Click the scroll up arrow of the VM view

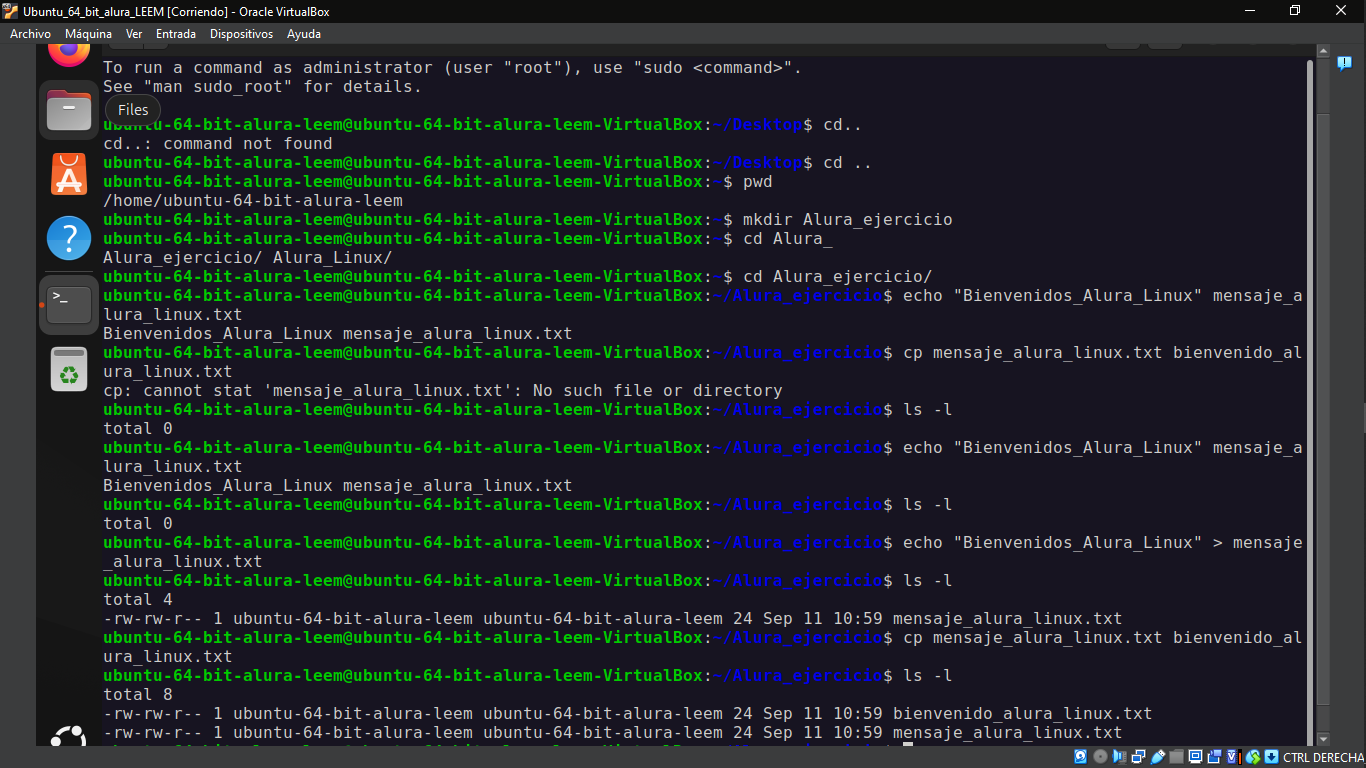pos(1322,50)
